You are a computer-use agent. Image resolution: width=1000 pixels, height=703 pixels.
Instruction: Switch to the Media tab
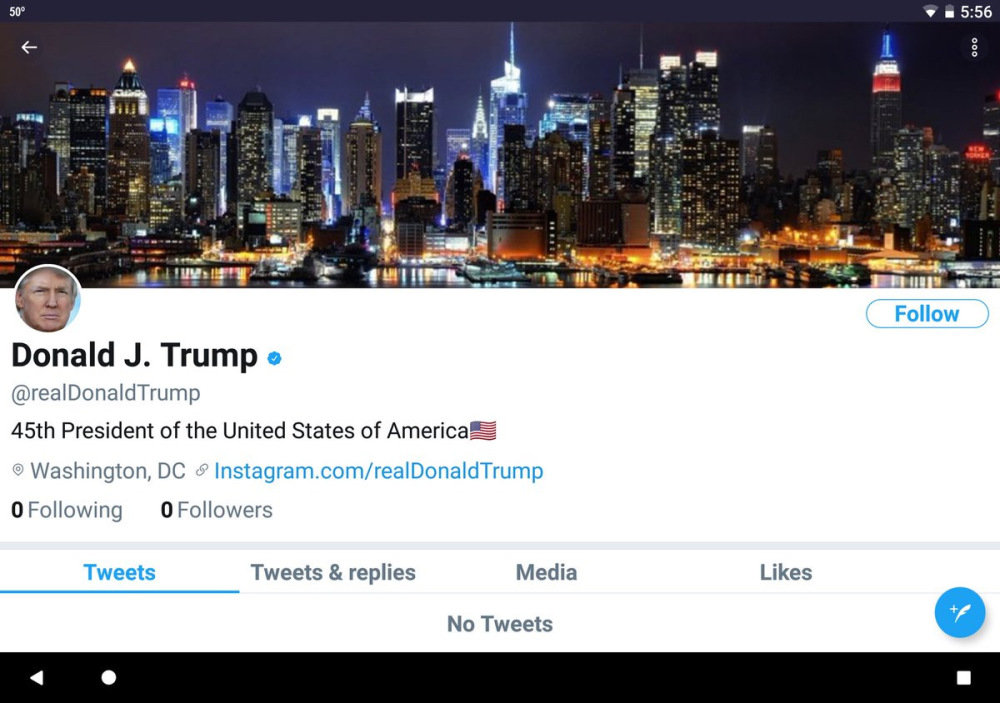coord(546,572)
